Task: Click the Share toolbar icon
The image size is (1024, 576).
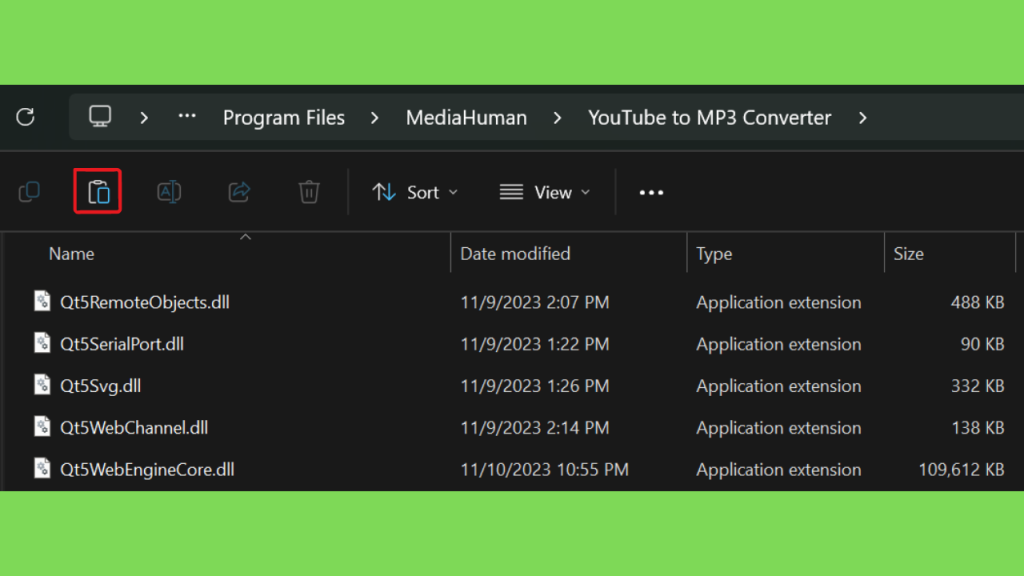Action: (x=239, y=192)
